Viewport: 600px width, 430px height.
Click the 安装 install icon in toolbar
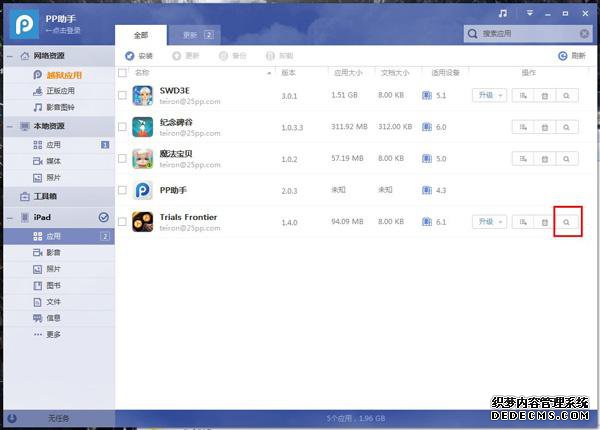pos(130,56)
